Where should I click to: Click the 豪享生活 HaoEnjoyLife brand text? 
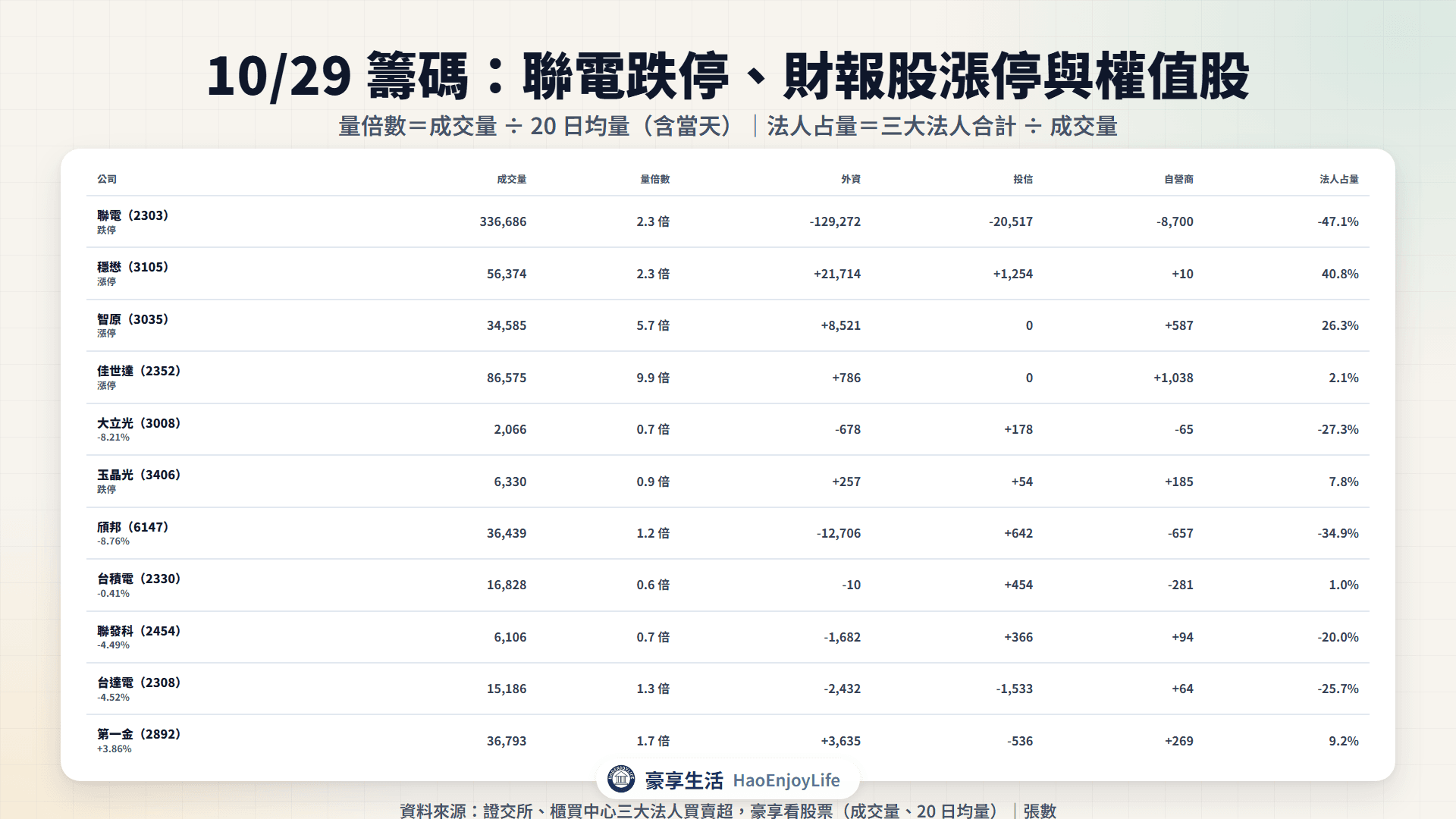pyautogui.click(x=742, y=780)
